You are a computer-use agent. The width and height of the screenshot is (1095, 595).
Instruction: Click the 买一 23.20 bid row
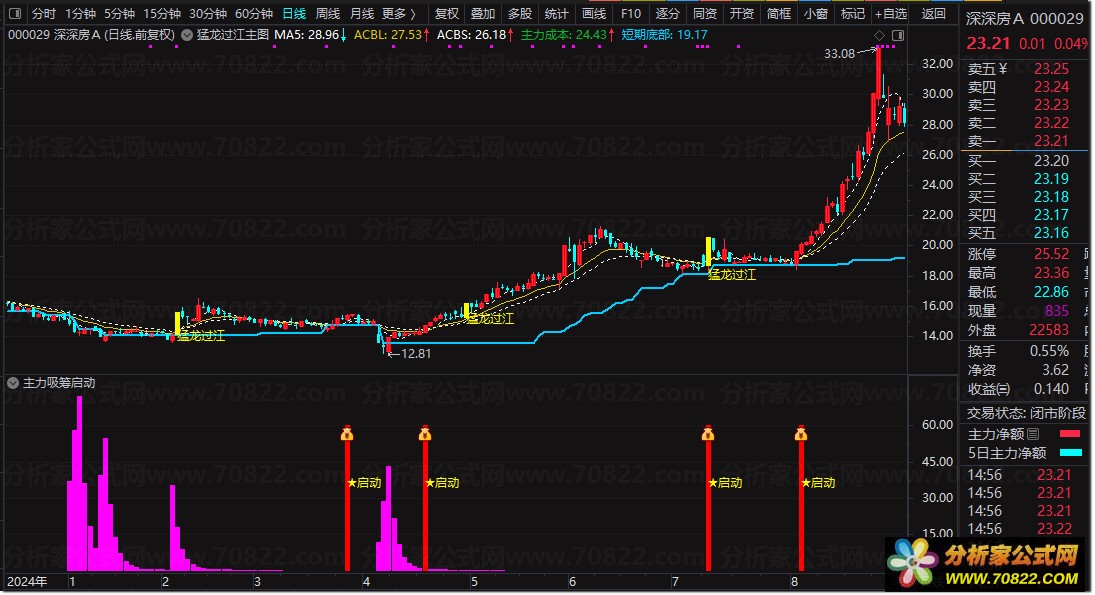point(1018,161)
